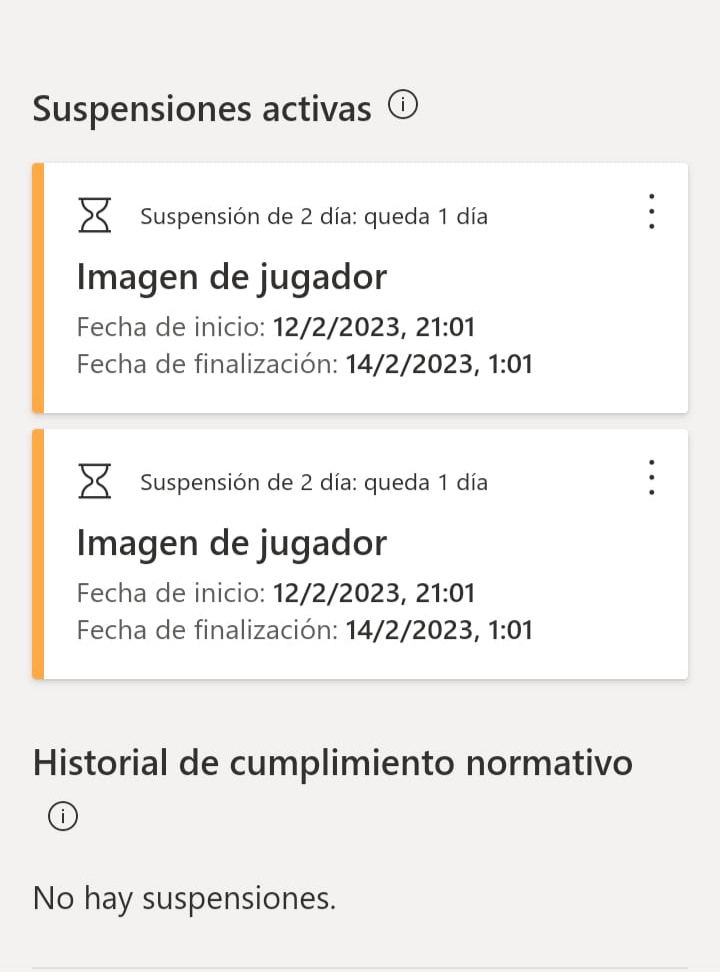Image resolution: width=720 pixels, height=972 pixels.
Task: Select the bottom card's Imagen de jugador title
Action: (x=231, y=543)
